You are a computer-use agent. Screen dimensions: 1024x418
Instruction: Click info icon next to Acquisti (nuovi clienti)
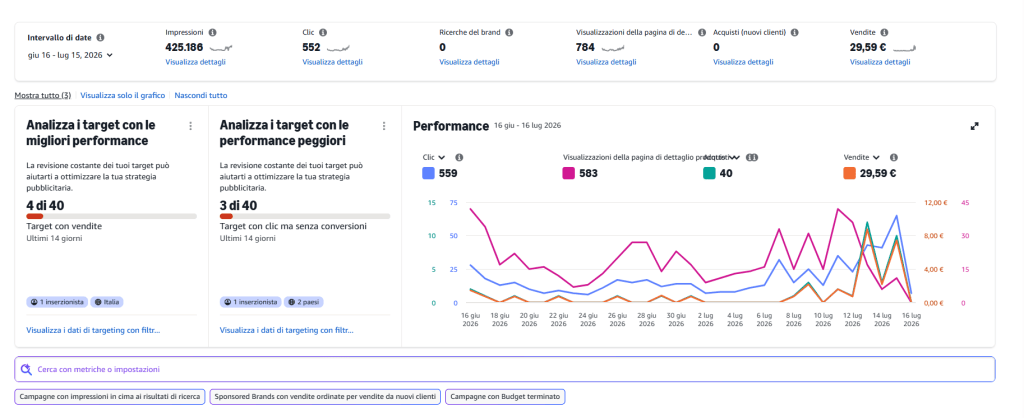click(794, 32)
